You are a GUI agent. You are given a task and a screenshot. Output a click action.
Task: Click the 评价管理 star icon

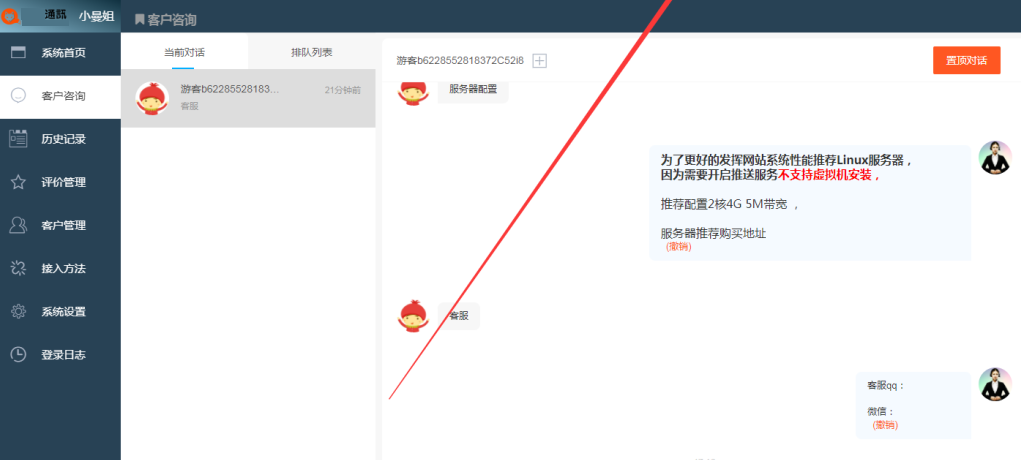coord(18,182)
